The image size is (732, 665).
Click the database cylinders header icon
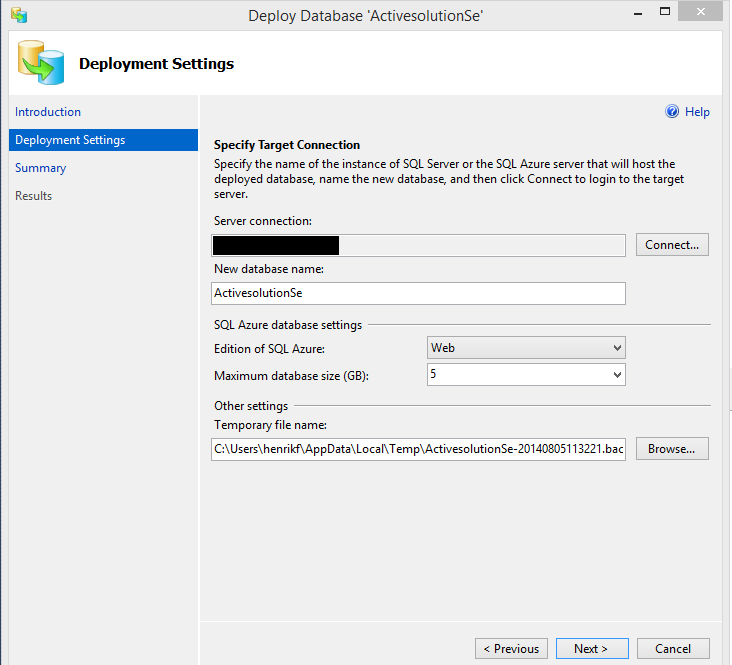coord(41,63)
